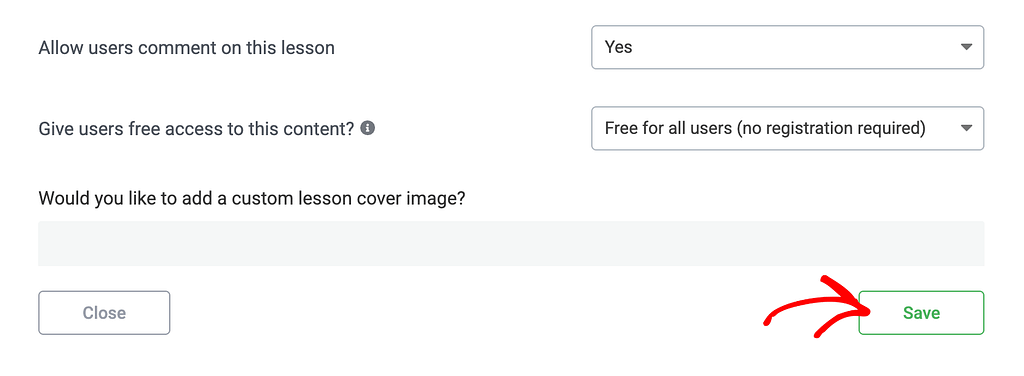The image size is (1024, 376).
Task: Save the lesson settings with the green button
Action: click(921, 313)
